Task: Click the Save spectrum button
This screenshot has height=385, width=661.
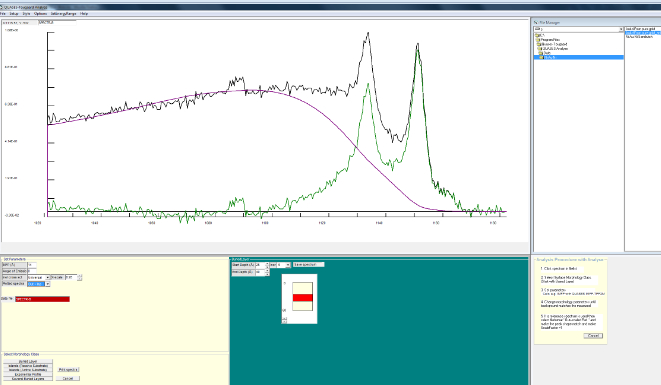Action: [309, 264]
